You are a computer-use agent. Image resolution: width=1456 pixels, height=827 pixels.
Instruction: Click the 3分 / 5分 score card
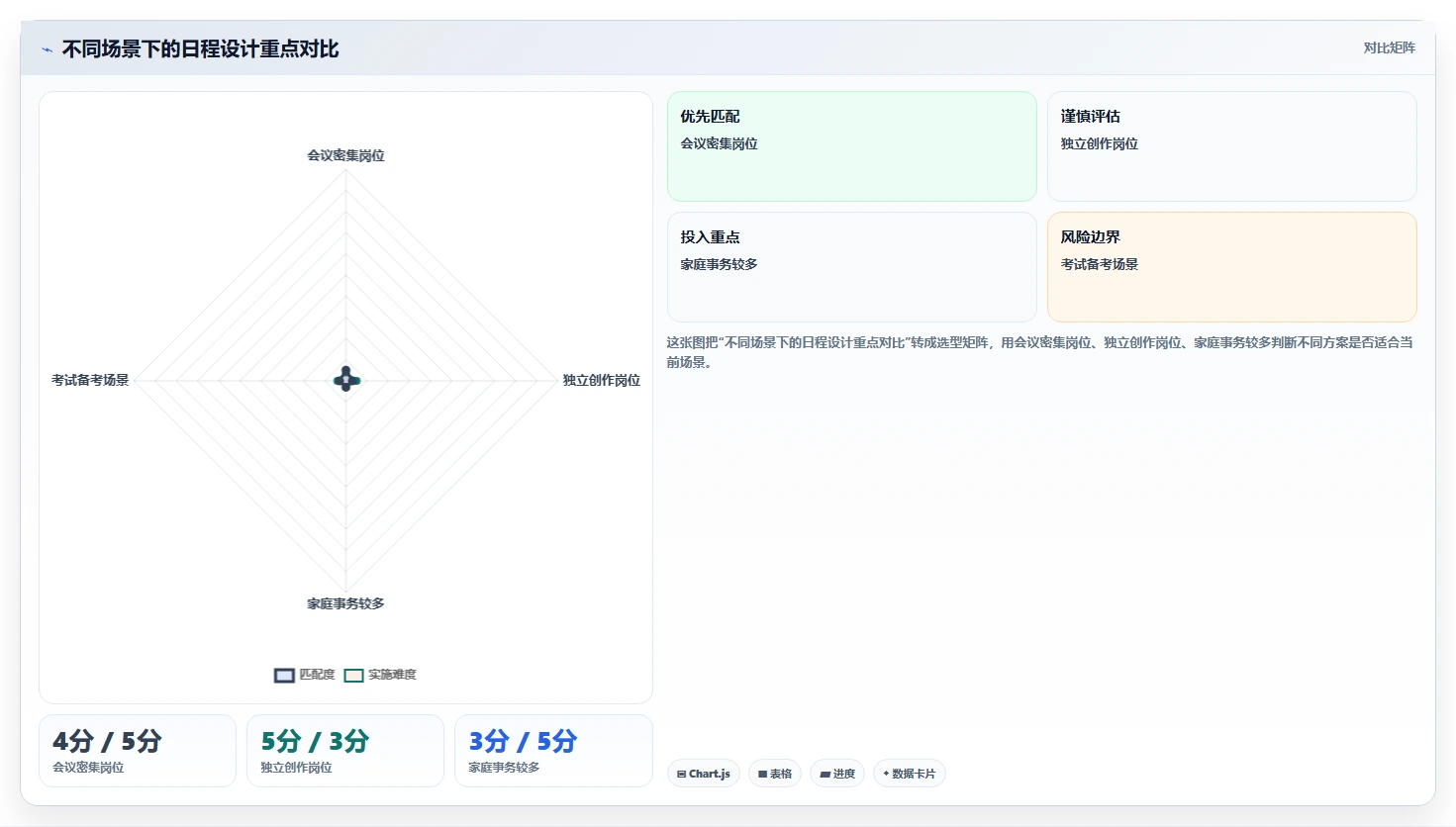553,751
